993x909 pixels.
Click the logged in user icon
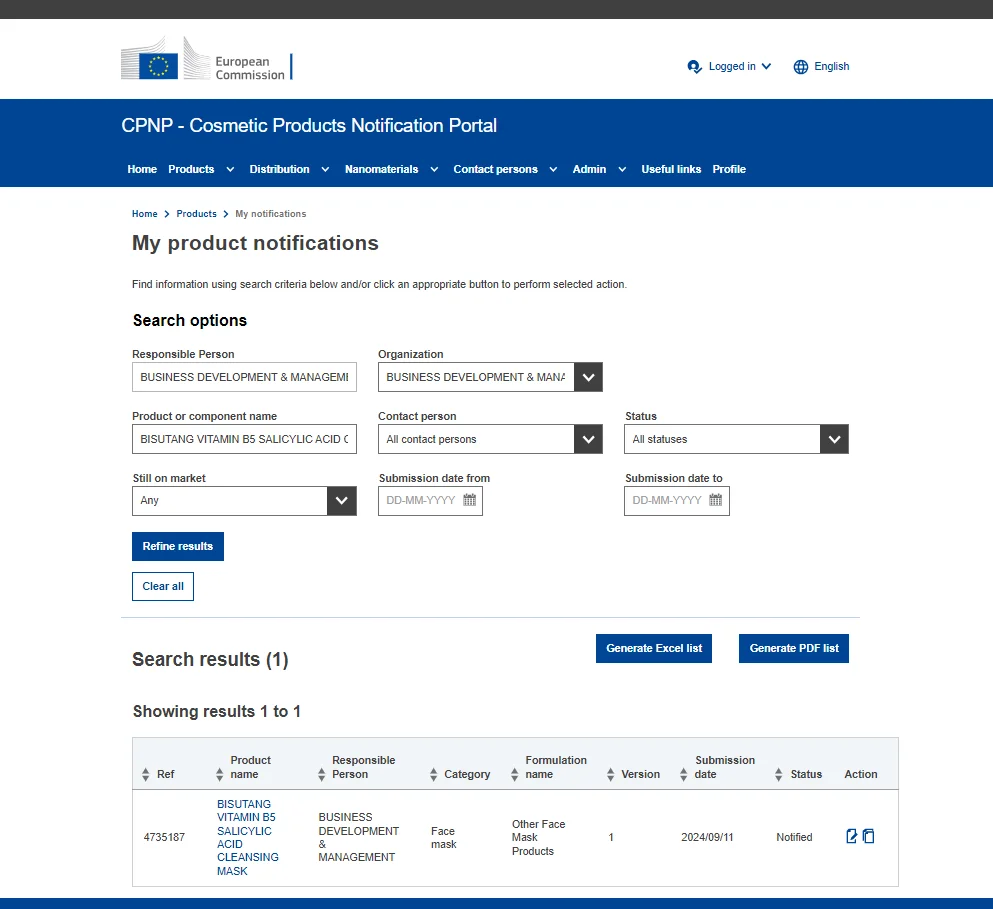tap(695, 67)
